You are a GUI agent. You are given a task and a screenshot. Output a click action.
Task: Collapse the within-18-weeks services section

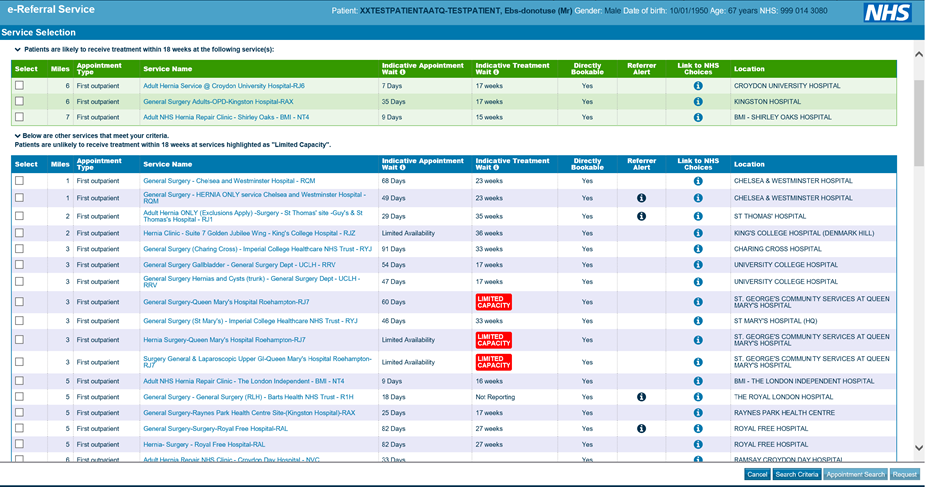click(18, 50)
